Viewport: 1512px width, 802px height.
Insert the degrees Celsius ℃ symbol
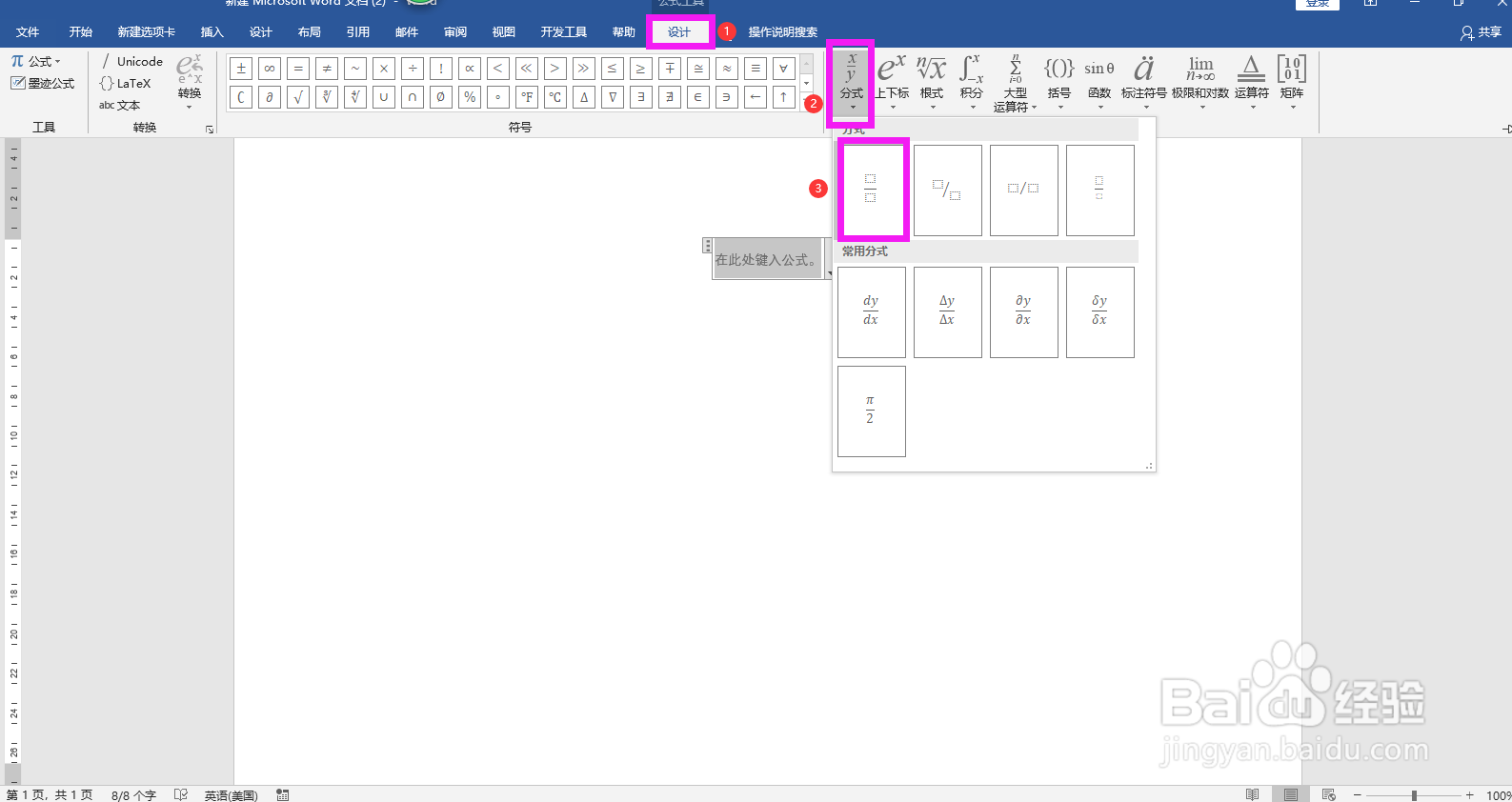point(555,97)
